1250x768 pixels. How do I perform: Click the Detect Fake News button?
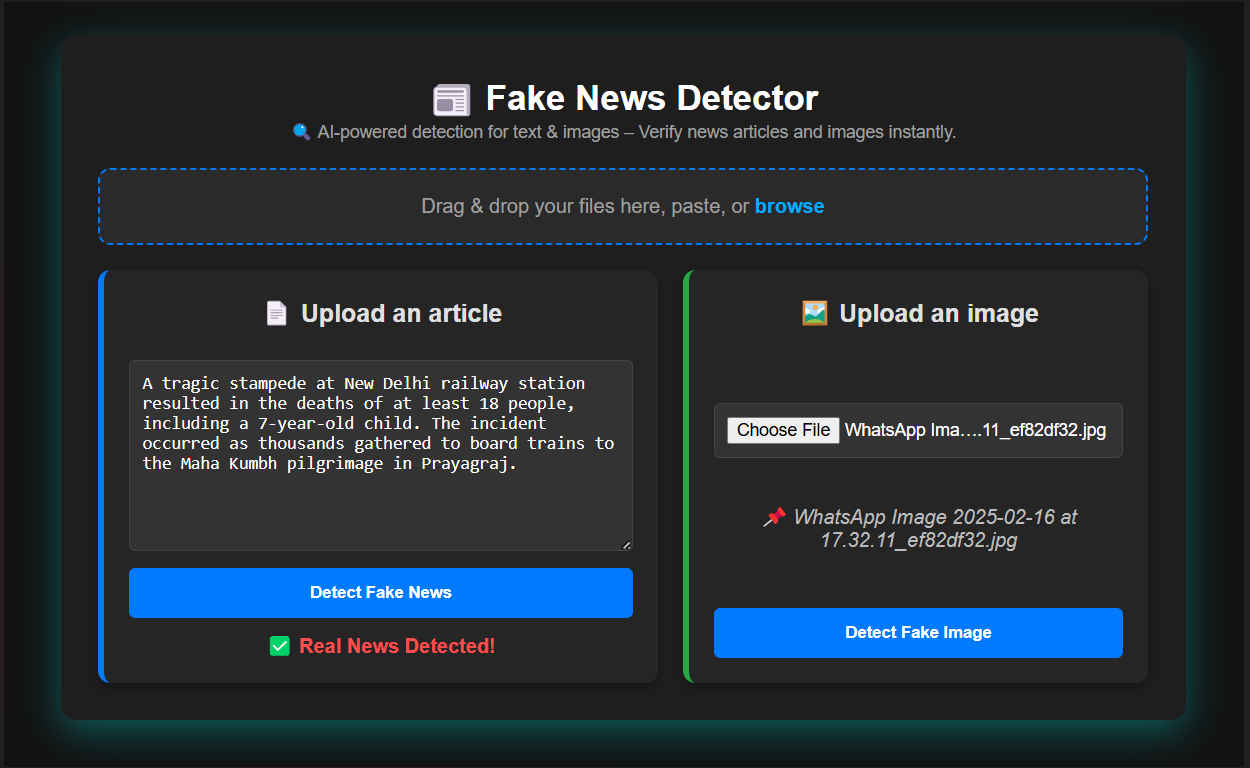[381, 593]
